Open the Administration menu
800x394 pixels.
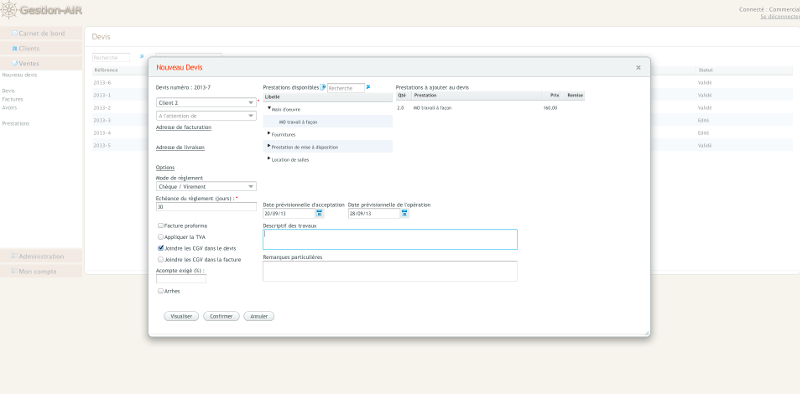click(x=41, y=256)
